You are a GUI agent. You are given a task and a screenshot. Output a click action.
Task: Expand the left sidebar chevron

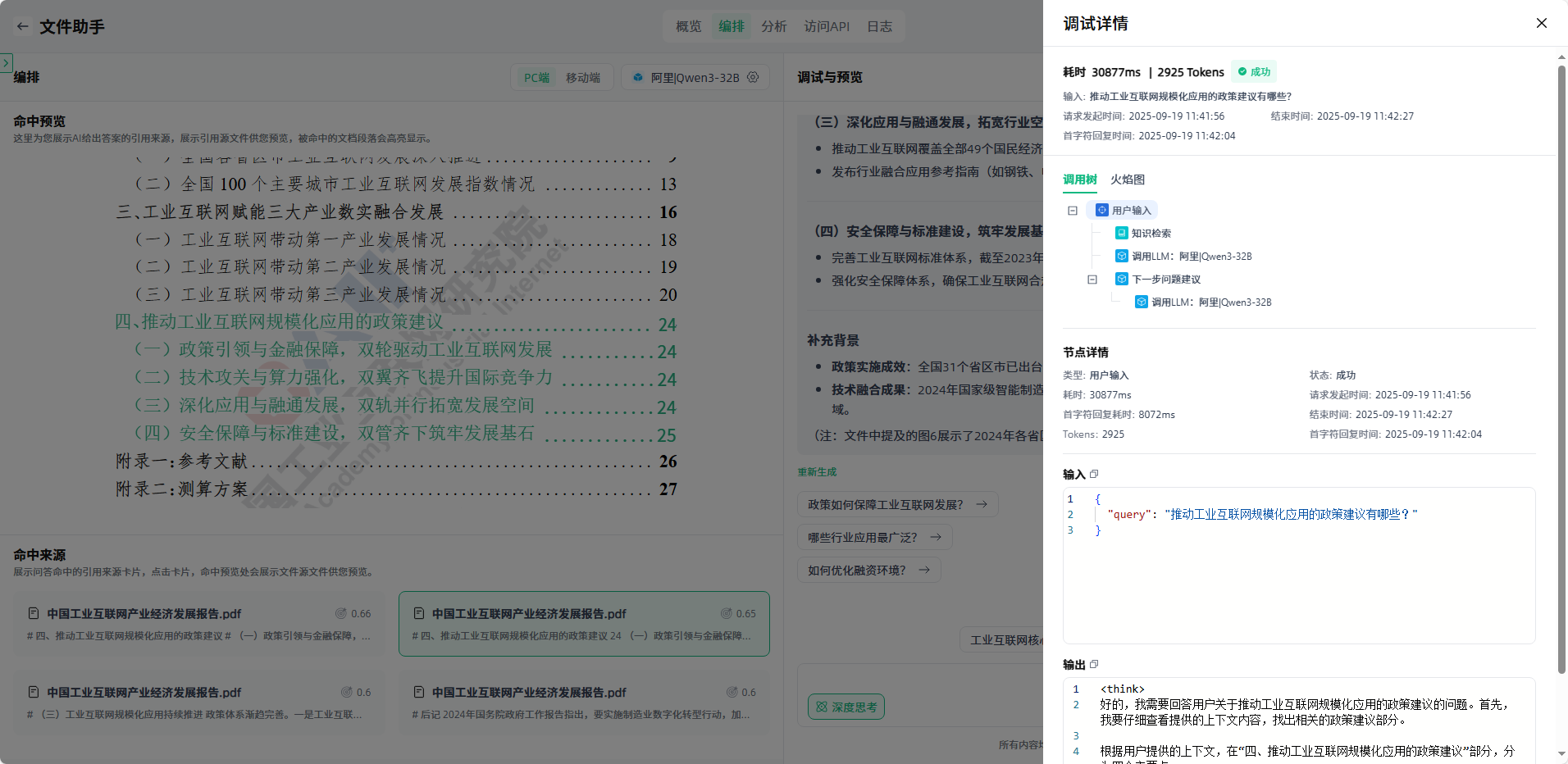[x=6, y=62]
